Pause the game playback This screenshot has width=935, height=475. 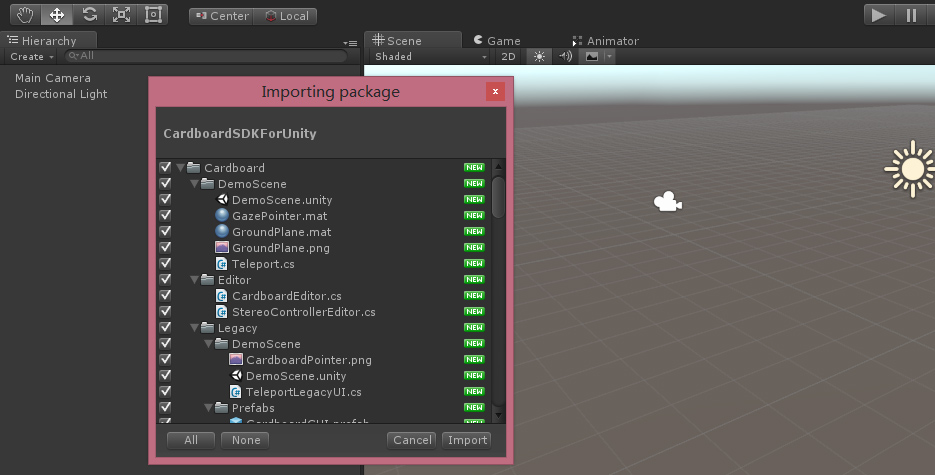click(911, 15)
